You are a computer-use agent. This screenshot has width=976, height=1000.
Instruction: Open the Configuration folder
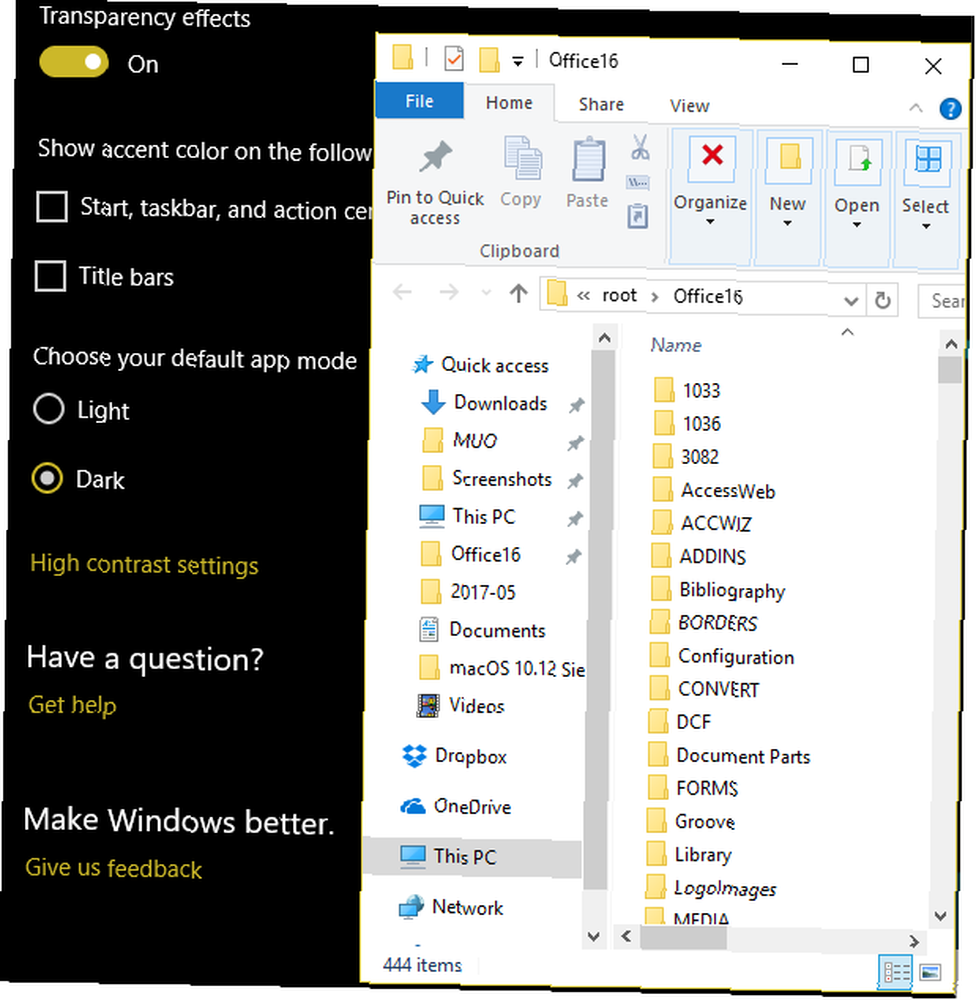(x=722, y=656)
